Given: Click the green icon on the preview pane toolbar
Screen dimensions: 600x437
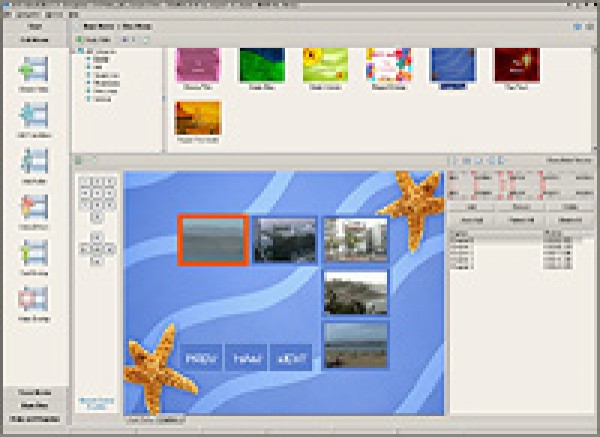Looking at the screenshot, I should click(78, 160).
